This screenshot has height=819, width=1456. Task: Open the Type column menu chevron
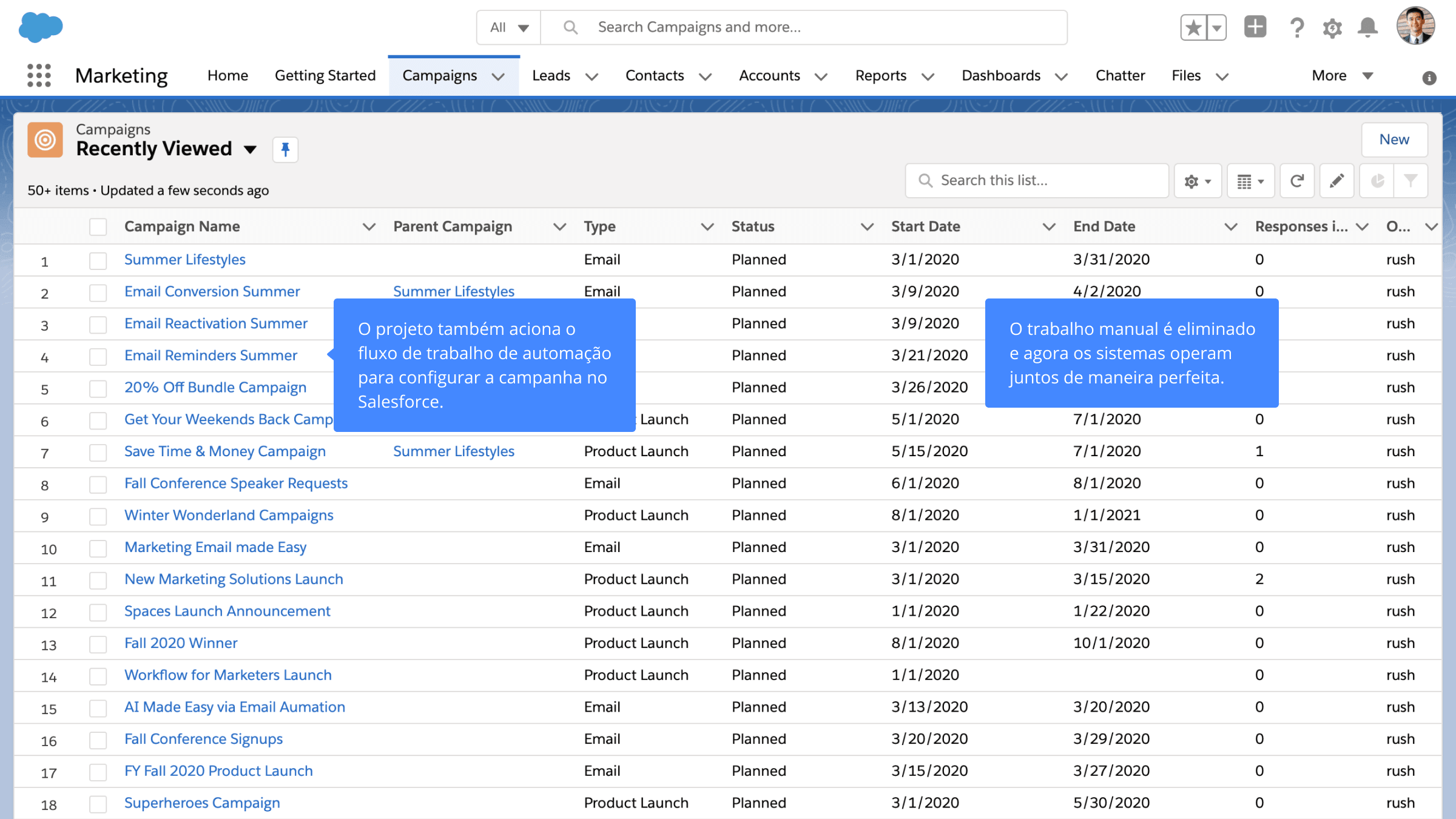[x=707, y=227]
